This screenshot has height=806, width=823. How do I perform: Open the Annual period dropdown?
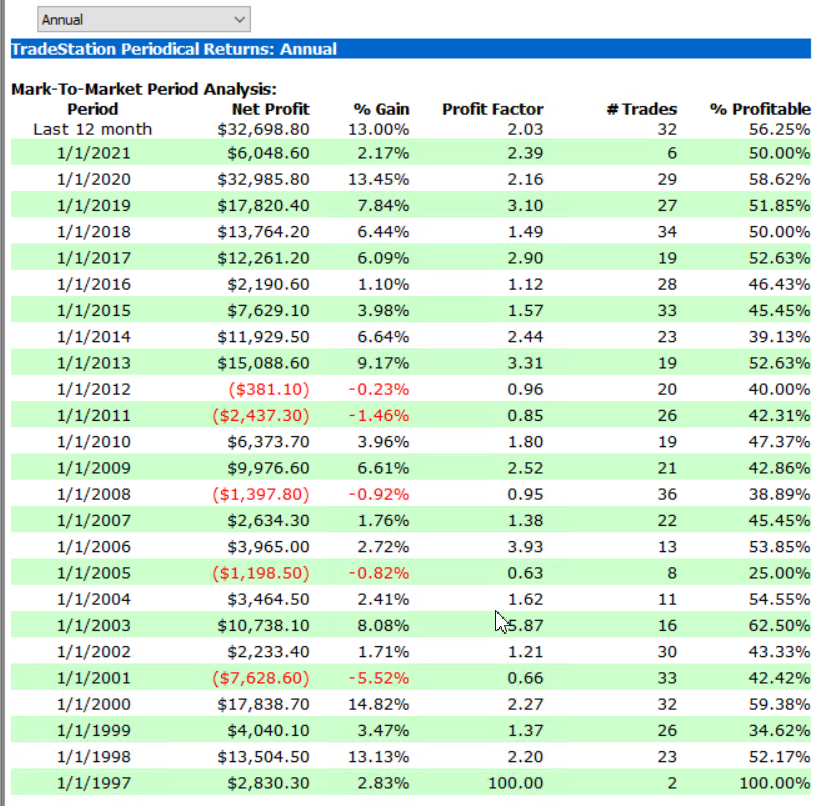143,19
